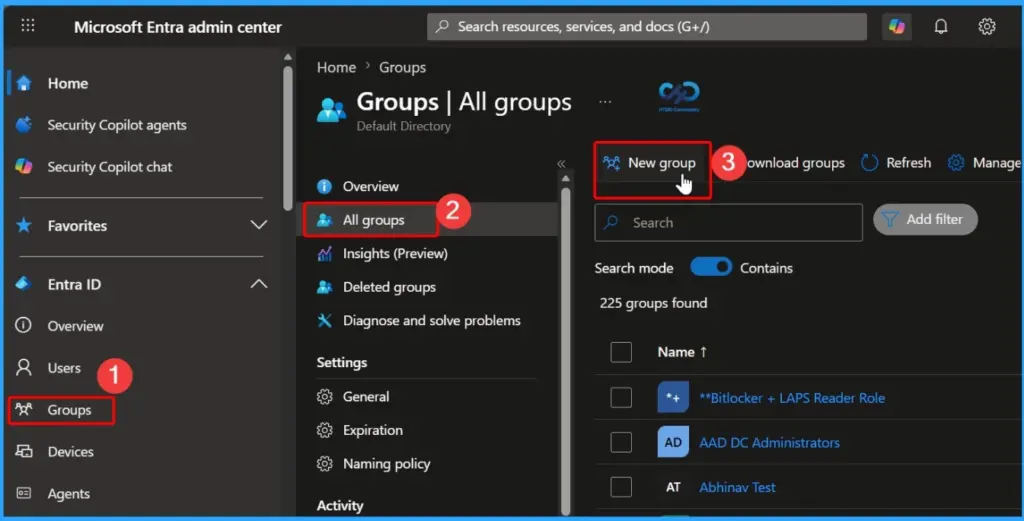
Task: Click the Users person icon
Action: click(x=24, y=368)
